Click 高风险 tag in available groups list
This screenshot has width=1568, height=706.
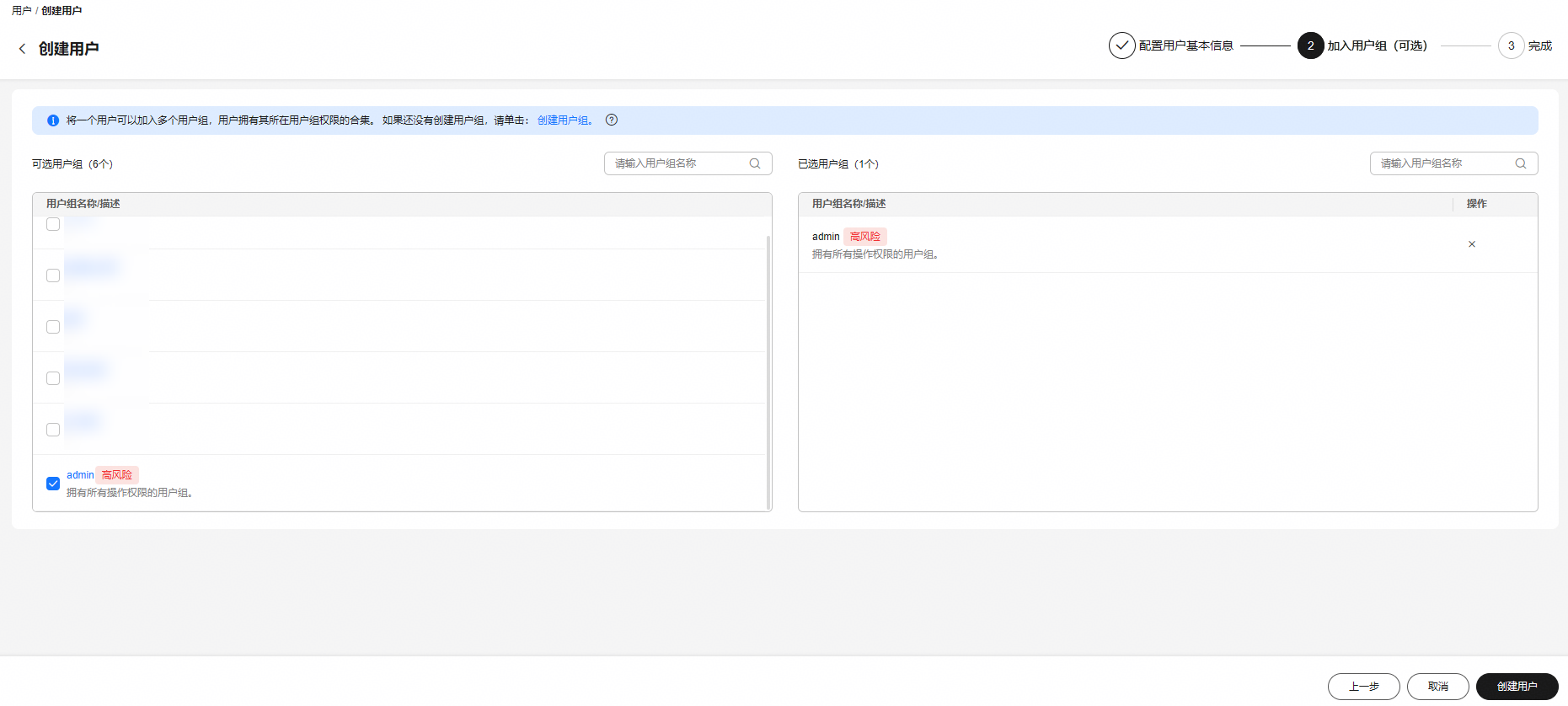coord(117,475)
